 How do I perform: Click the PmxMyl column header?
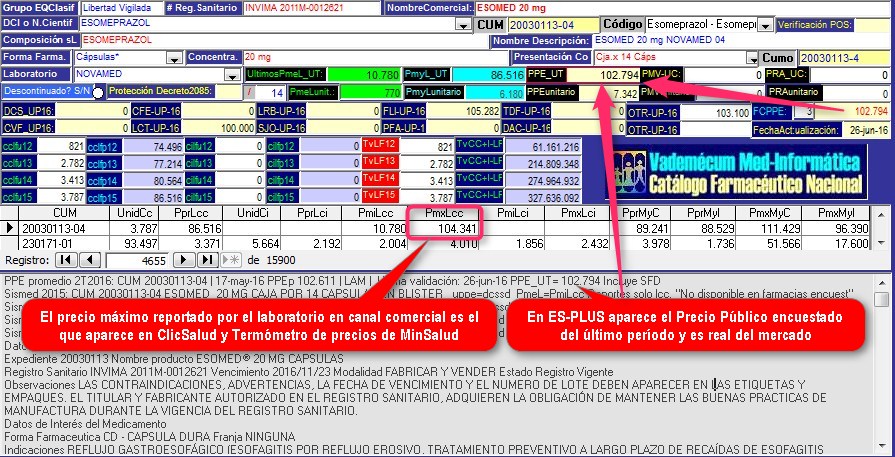(x=836, y=213)
